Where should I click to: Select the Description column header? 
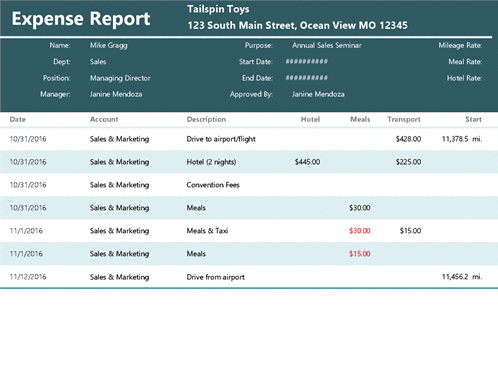206,119
